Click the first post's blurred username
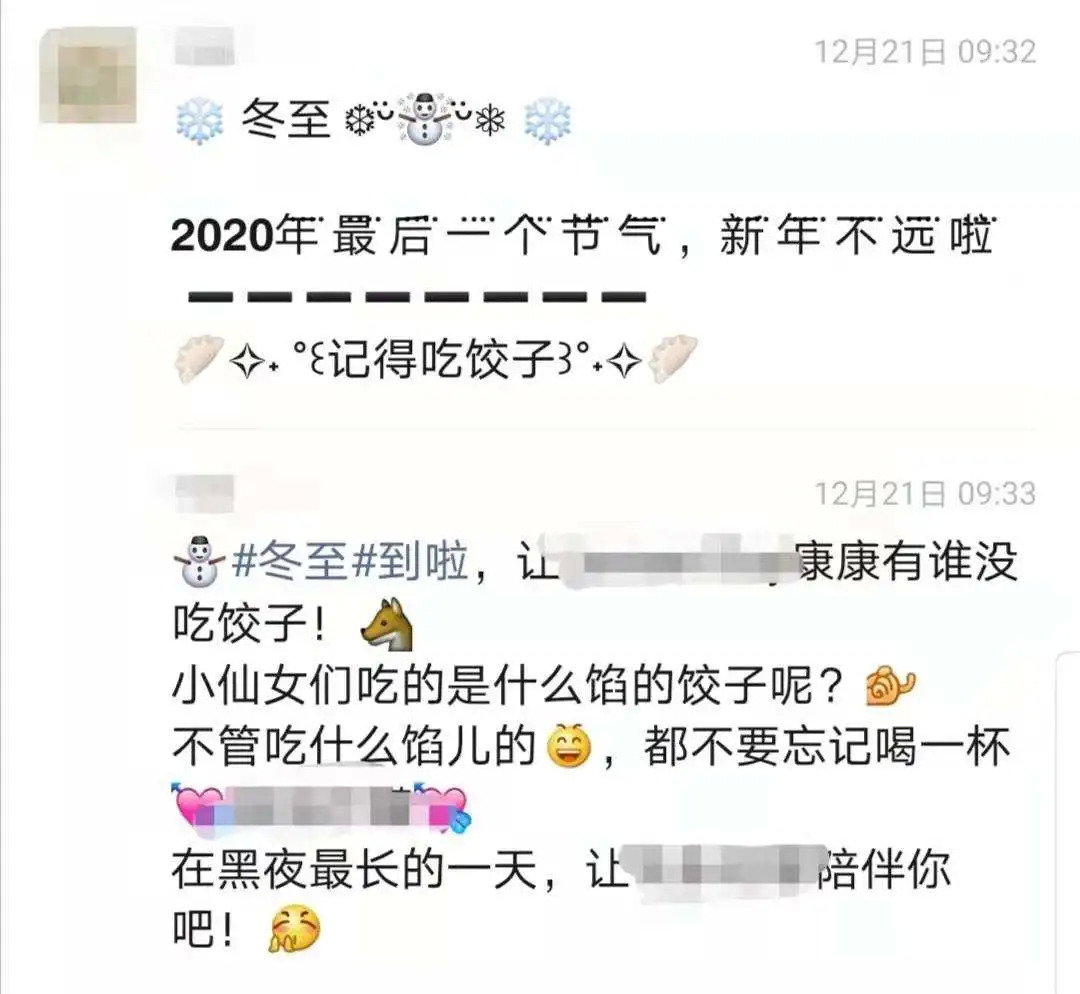1080x994 pixels. [x=205, y=47]
